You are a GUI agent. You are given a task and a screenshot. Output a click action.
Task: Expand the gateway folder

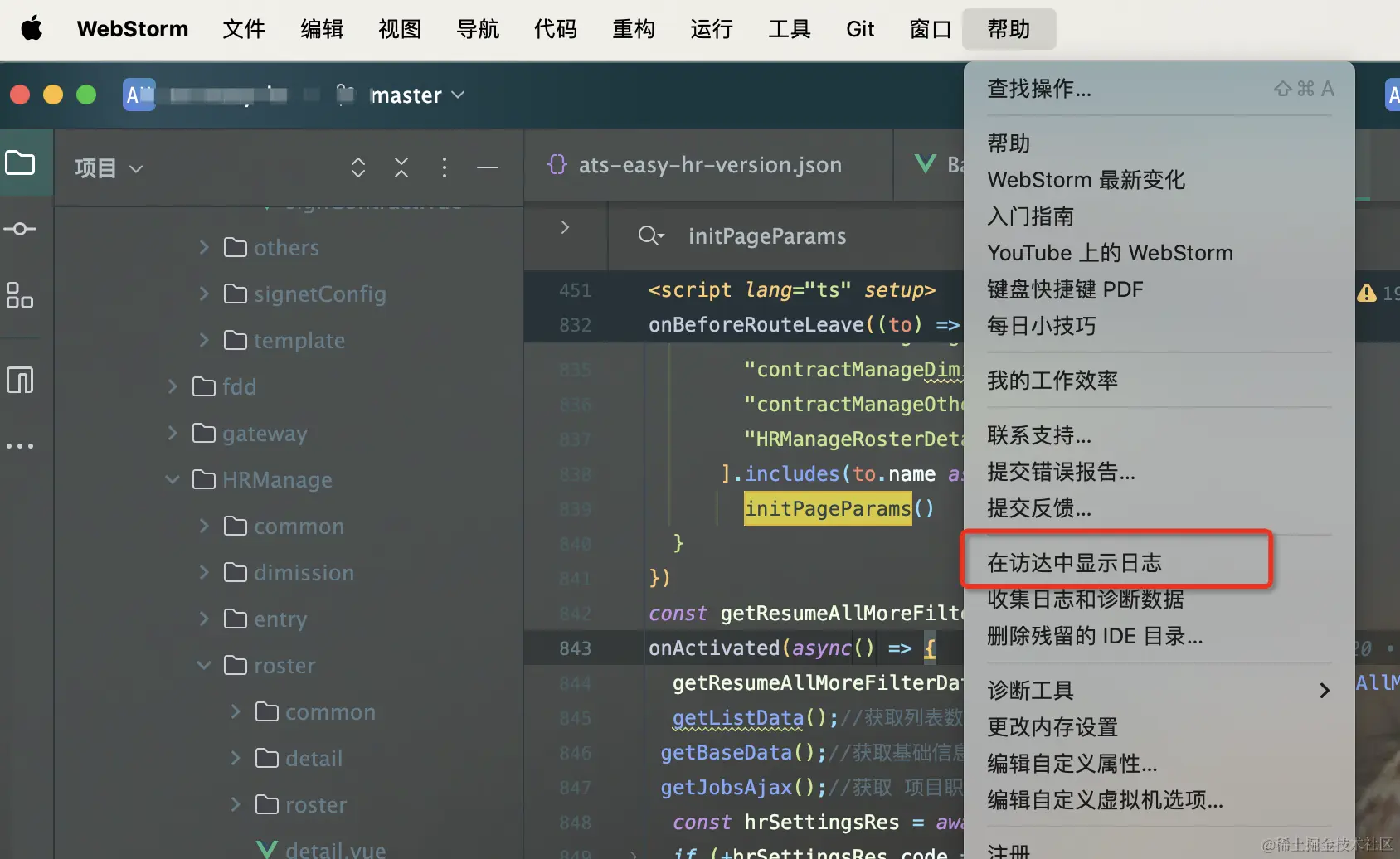173,433
